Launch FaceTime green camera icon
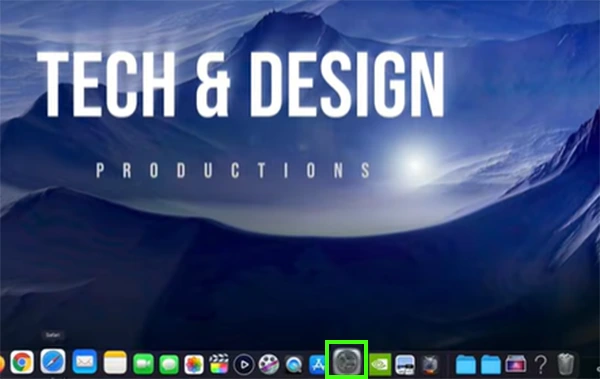The height and width of the screenshot is (379, 600). coord(143,364)
